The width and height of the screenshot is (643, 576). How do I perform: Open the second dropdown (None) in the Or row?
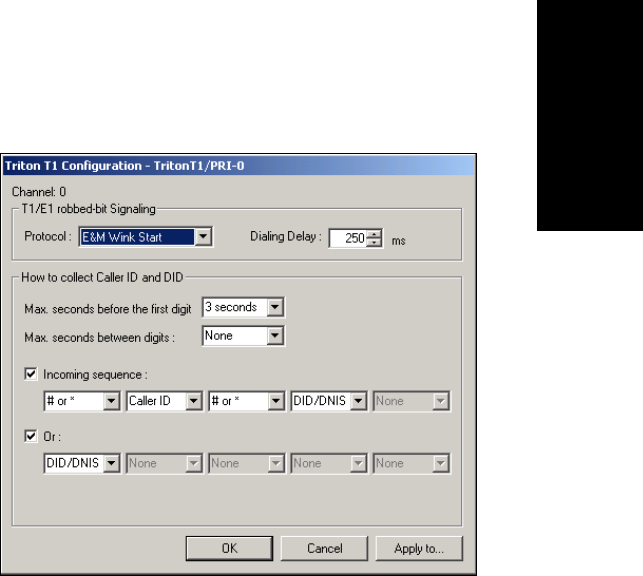tap(164, 463)
